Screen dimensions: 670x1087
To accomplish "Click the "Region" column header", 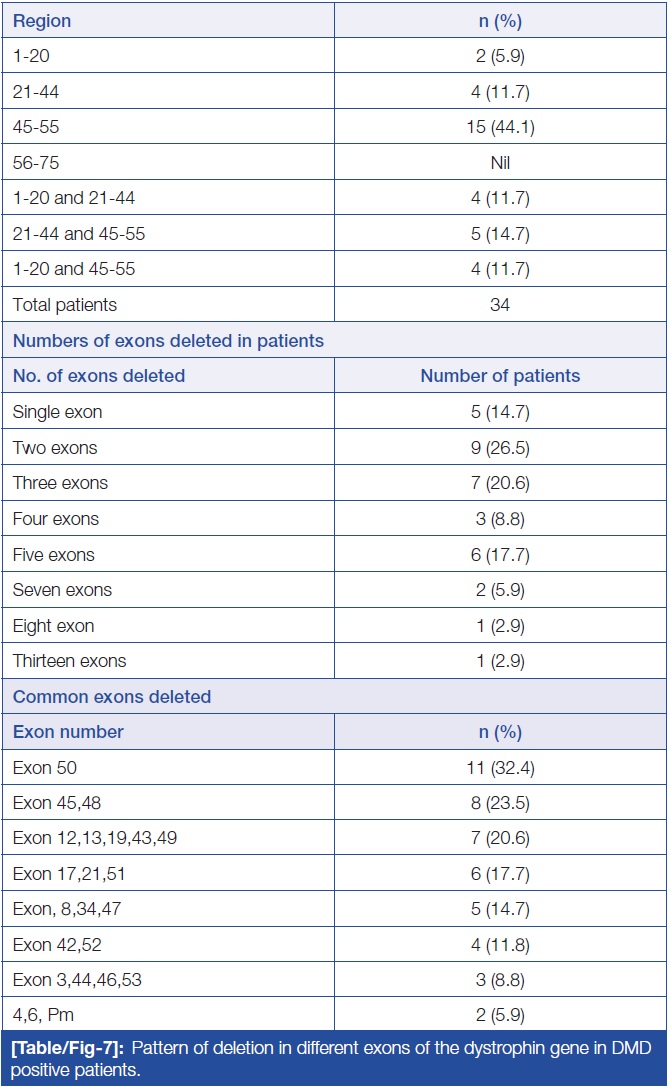I will (42, 21).
